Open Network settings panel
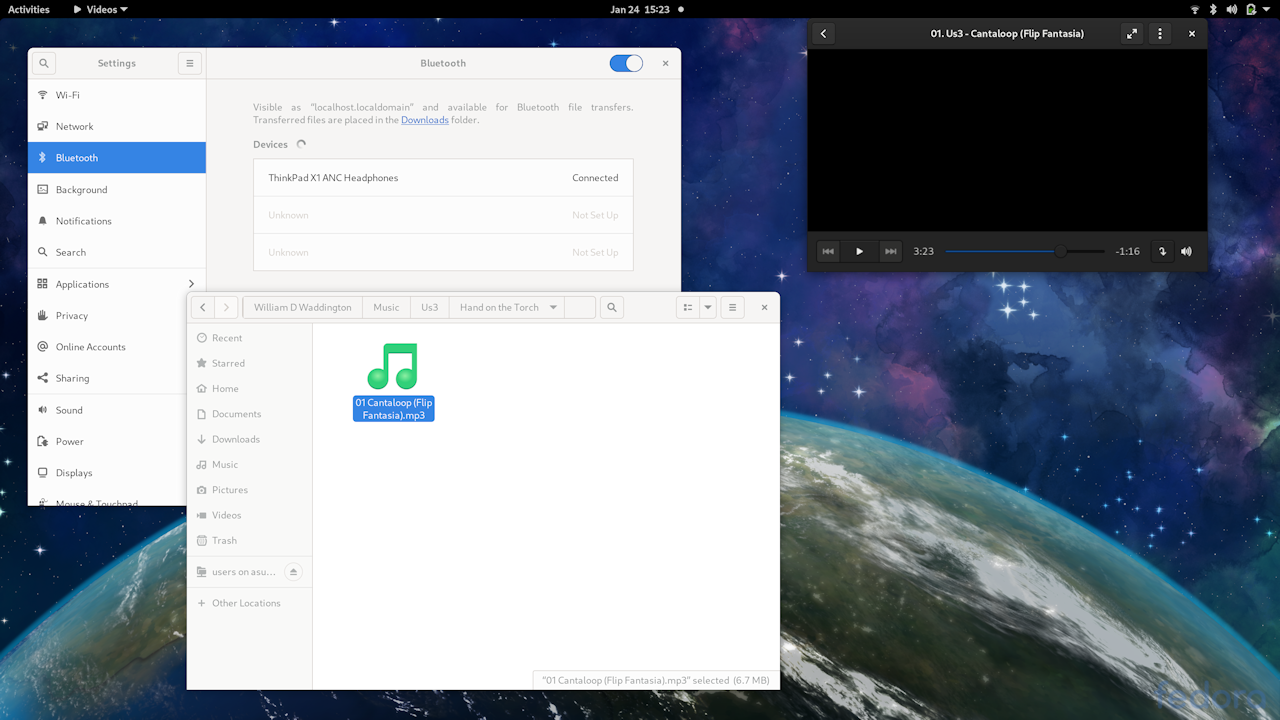Viewport: 1280px width, 720px height. click(x=117, y=126)
